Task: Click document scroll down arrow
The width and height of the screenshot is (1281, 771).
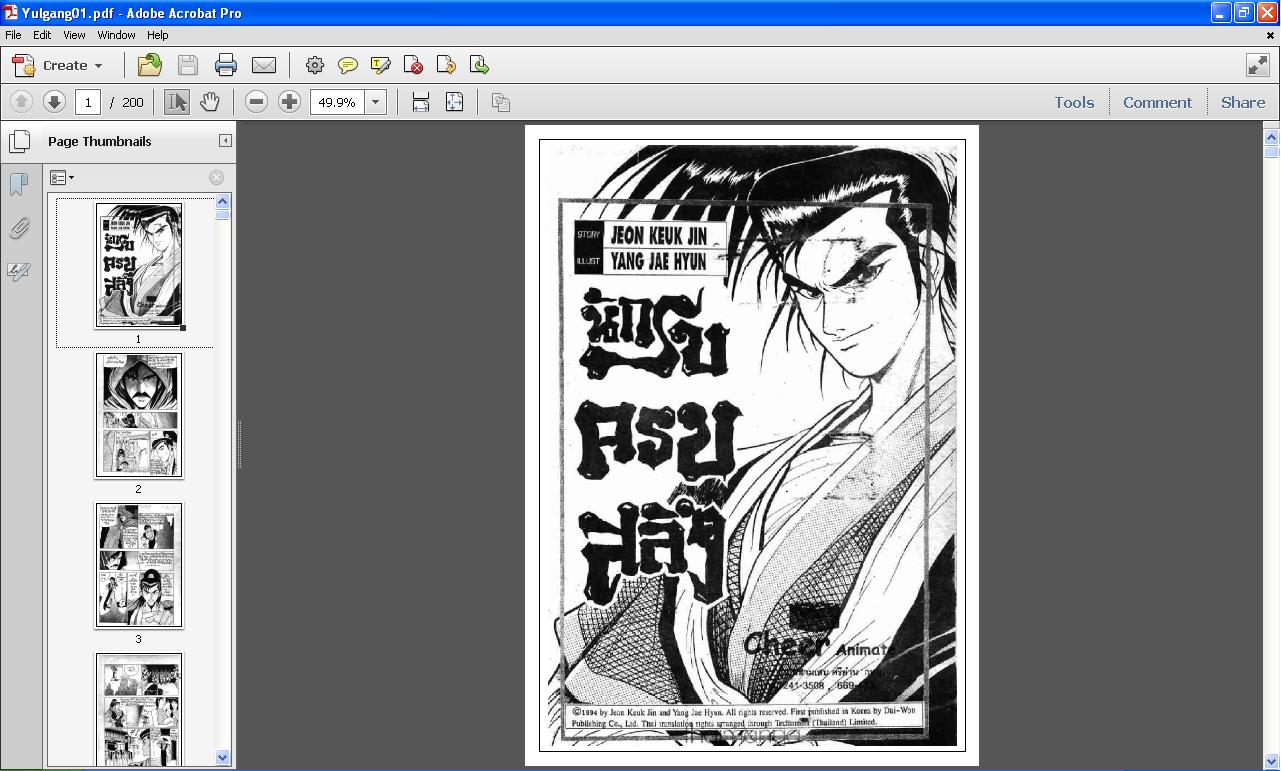Action: point(1272,761)
